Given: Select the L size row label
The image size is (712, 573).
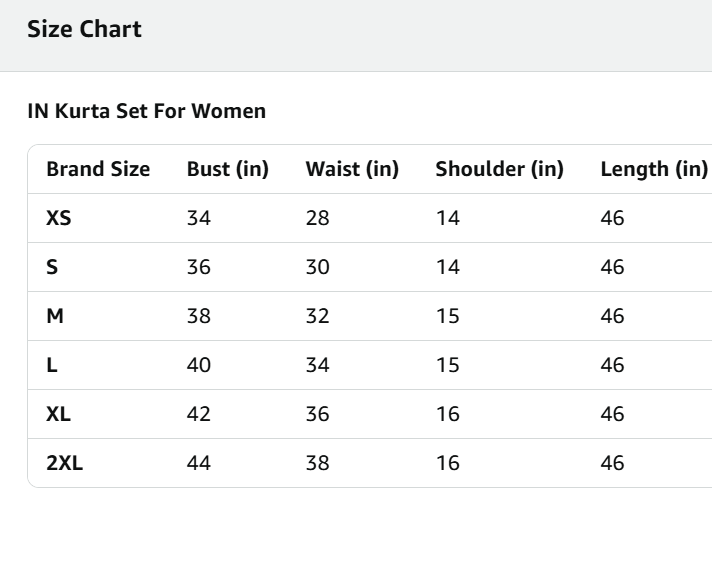Looking at the screenshot, I should (52, 365).
